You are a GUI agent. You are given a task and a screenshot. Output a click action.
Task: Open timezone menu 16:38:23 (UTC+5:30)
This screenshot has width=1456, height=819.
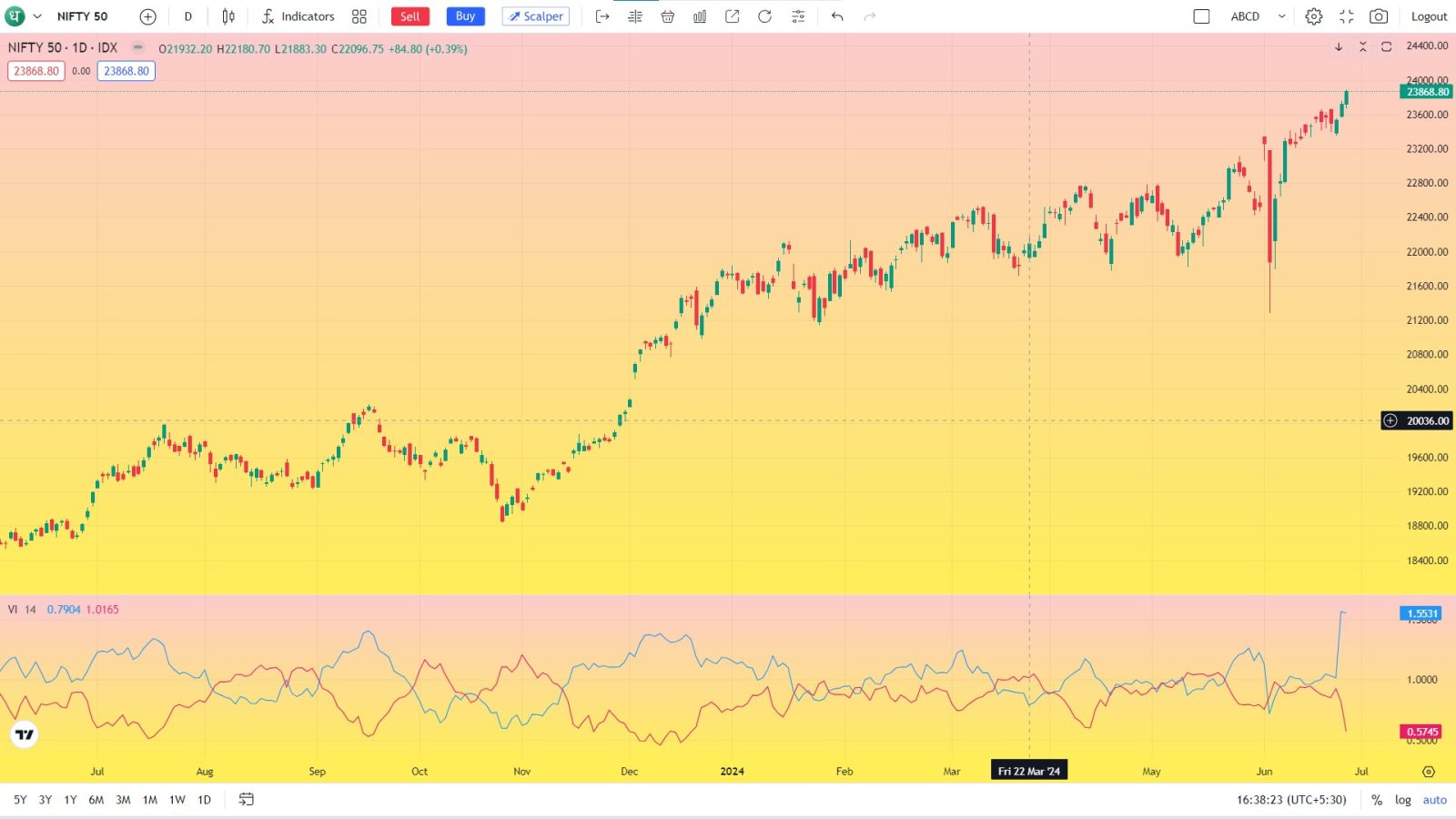(1291, 800)
